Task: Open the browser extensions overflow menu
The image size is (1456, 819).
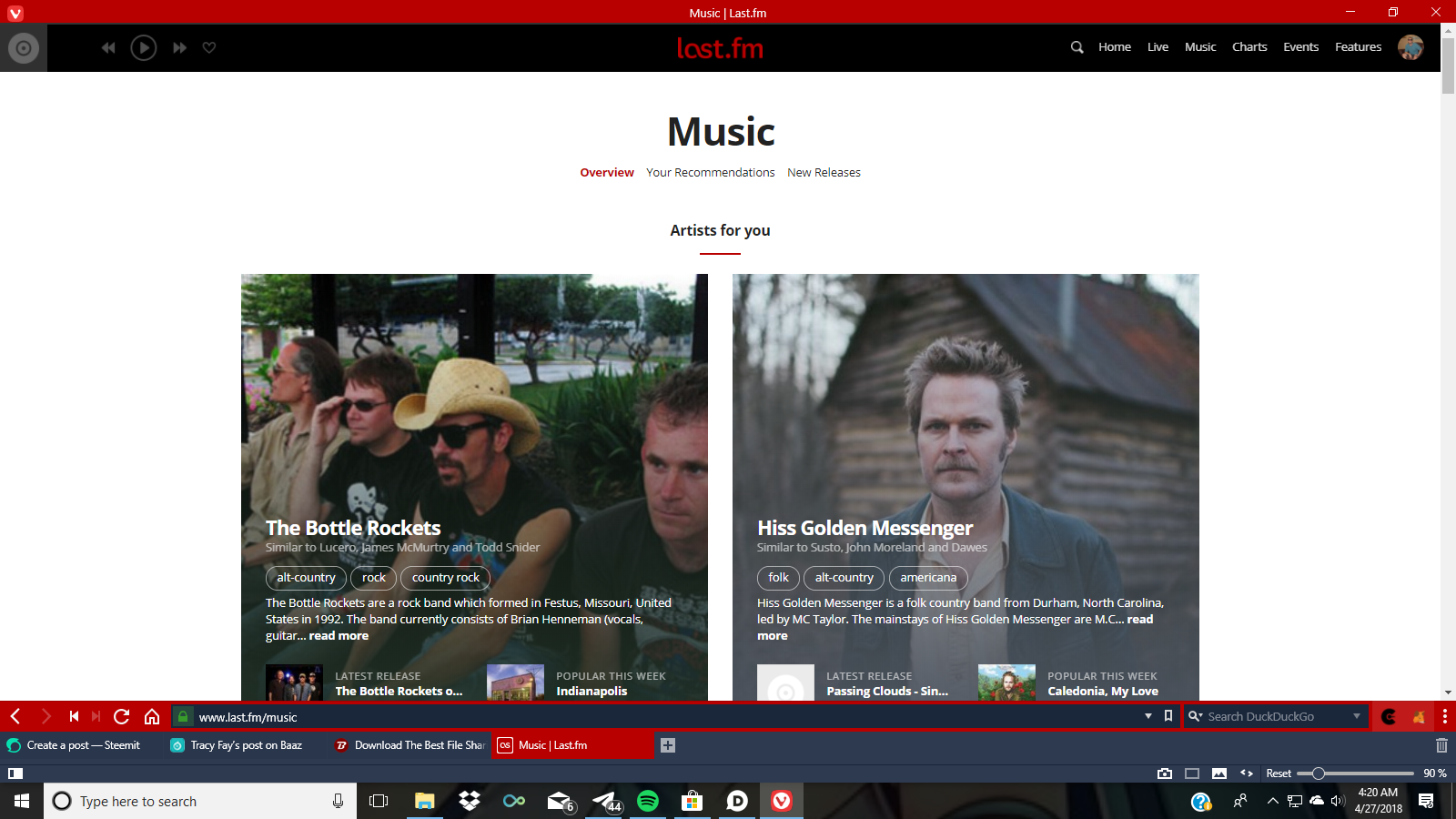Action: pos(1444,717)
